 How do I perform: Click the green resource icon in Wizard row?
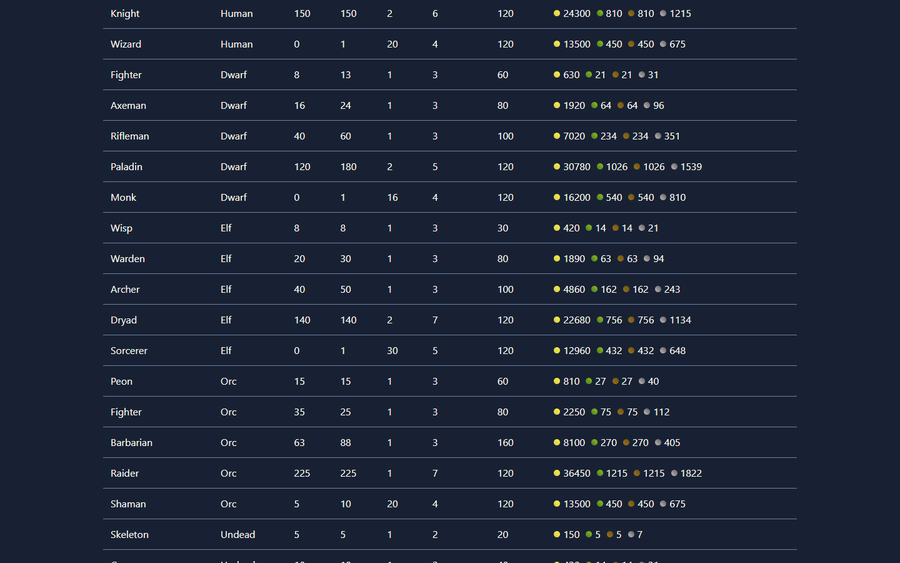point(600,44)
